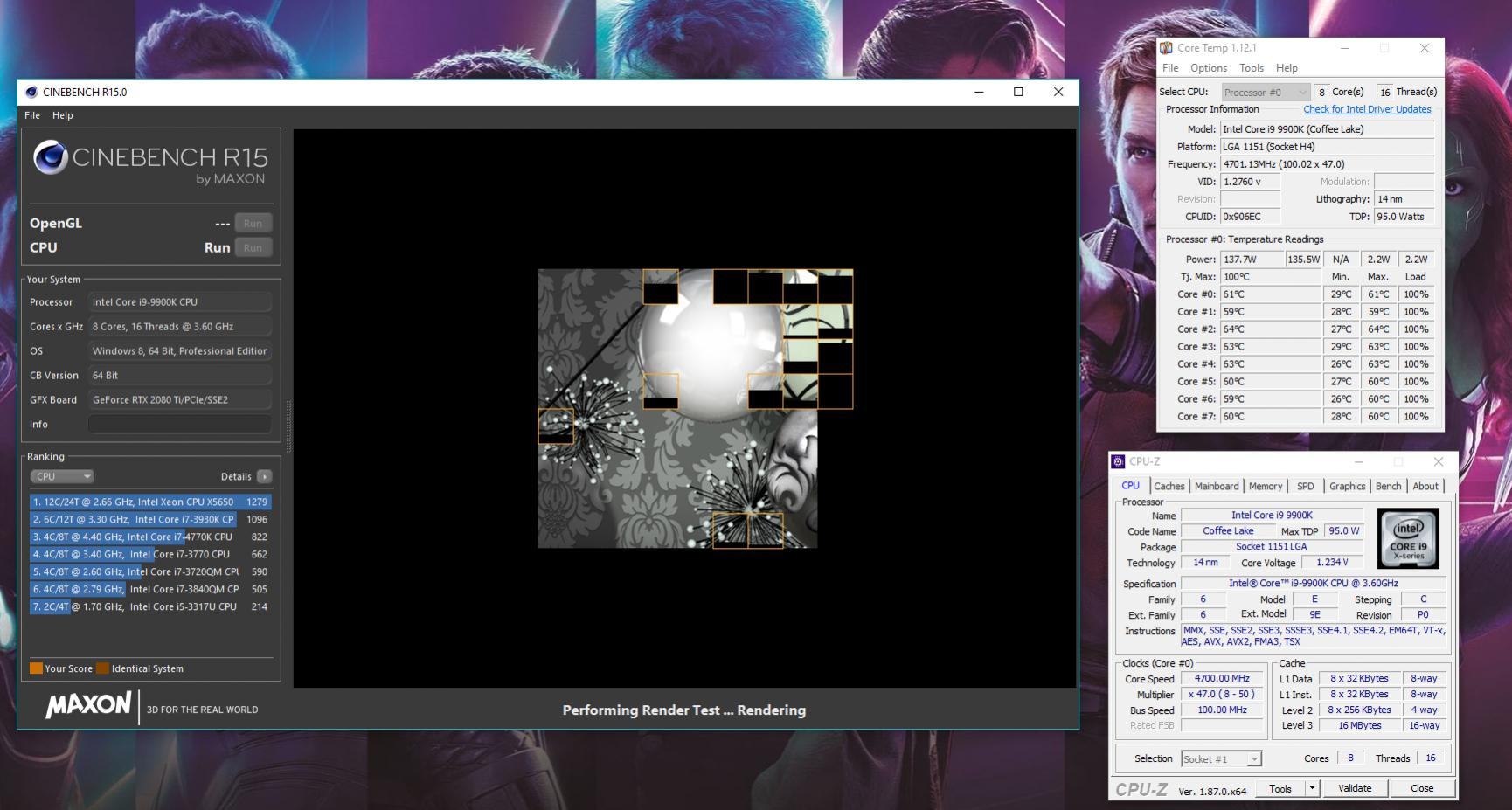Switch to the About tab in CPU-Z
This screenshot has width=1512, height=810.
1425,486
